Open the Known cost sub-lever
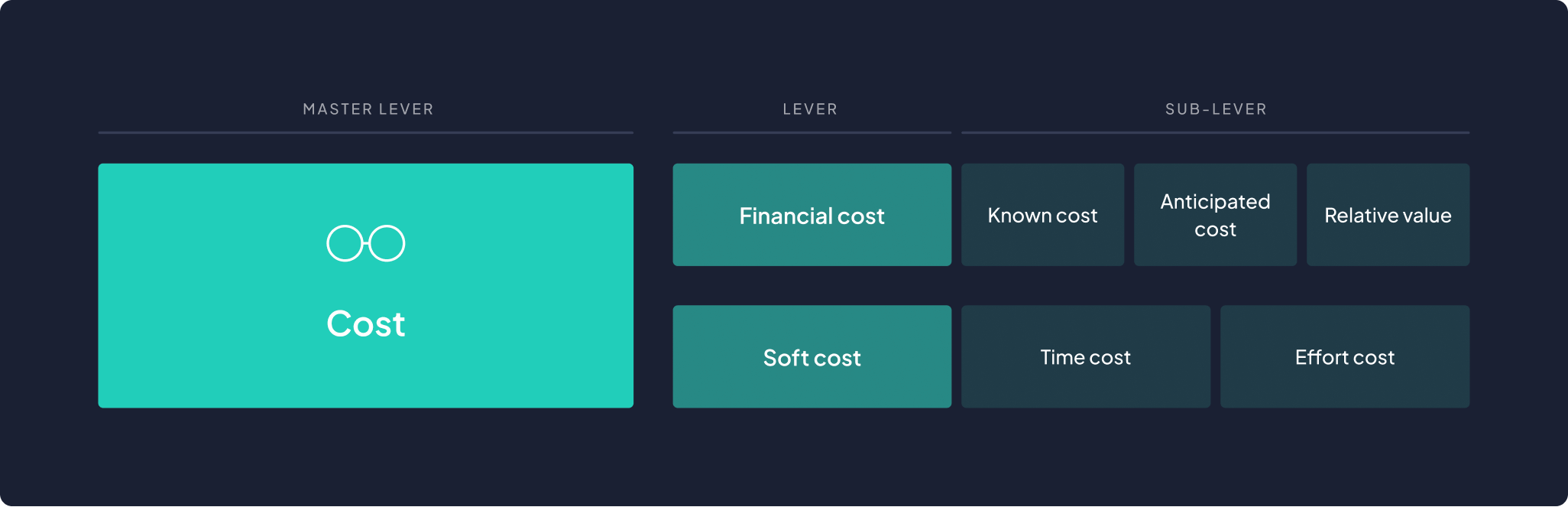1568x507 pixels. [1042, 215]
